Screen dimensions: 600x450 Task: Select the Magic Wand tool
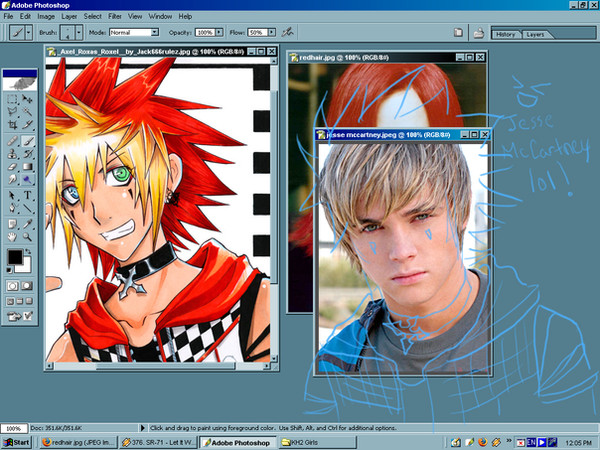coord(27,111)
